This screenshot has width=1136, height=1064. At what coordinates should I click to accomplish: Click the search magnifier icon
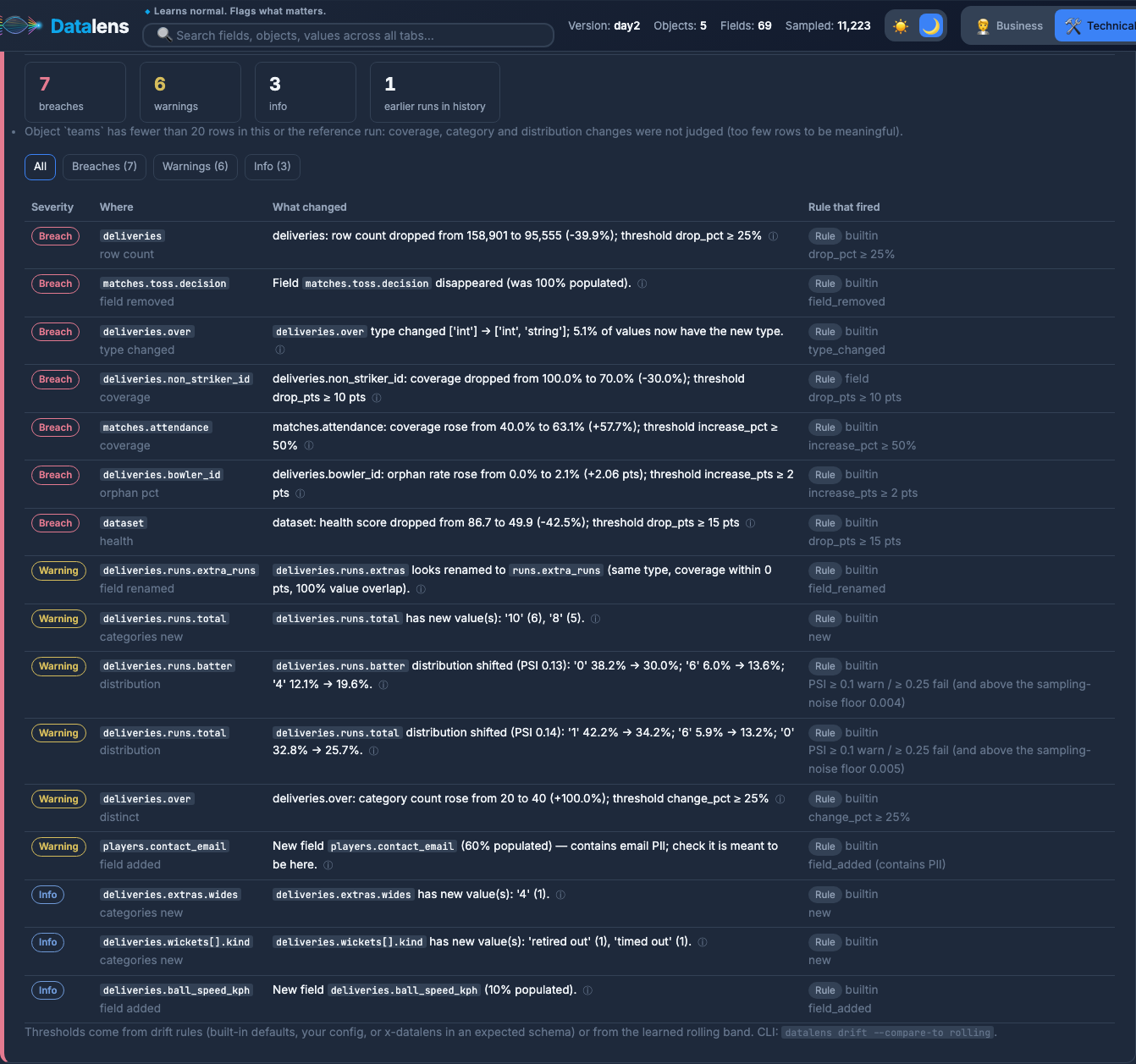coord(165,35)
